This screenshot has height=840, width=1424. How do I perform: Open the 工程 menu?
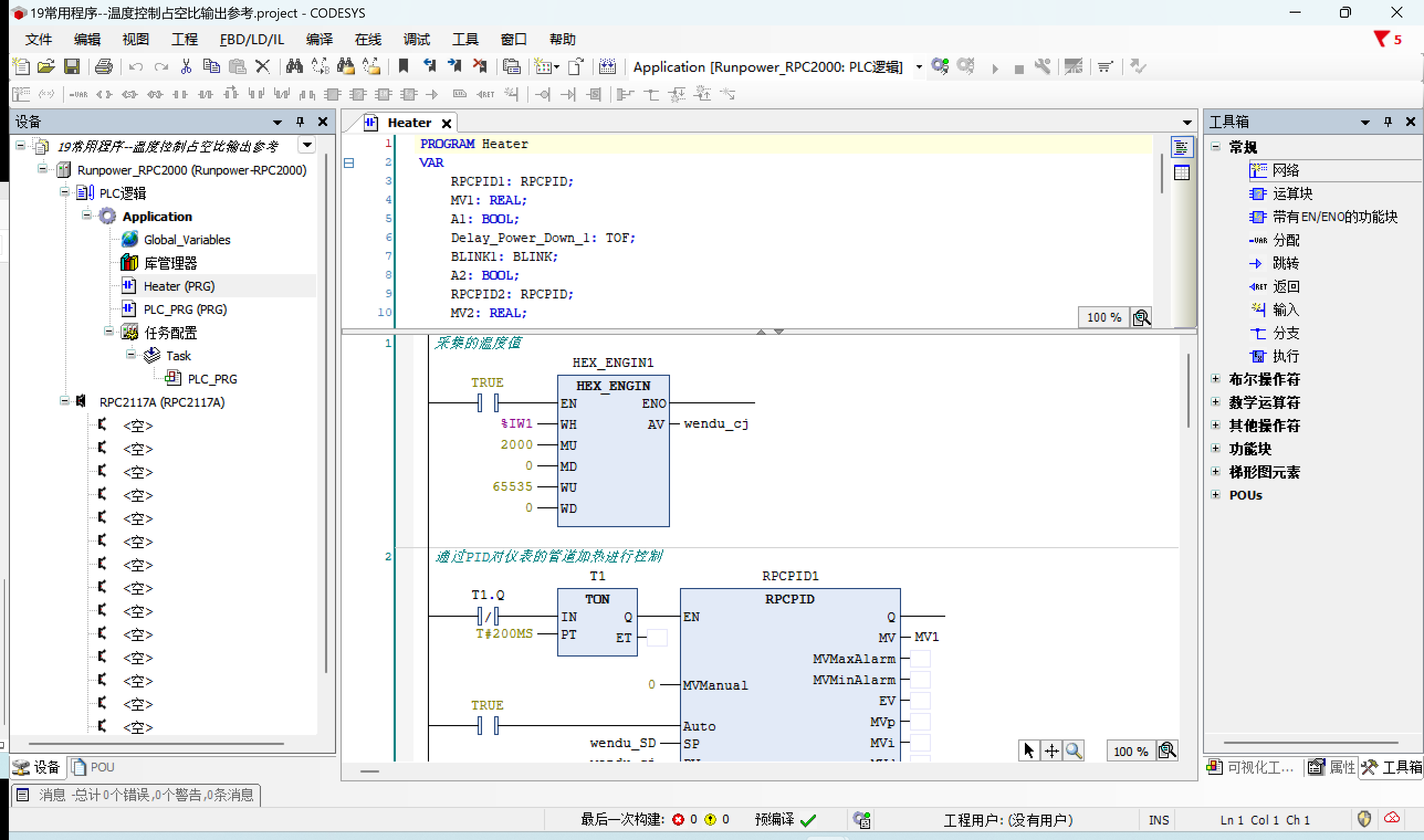pos(185,40)
